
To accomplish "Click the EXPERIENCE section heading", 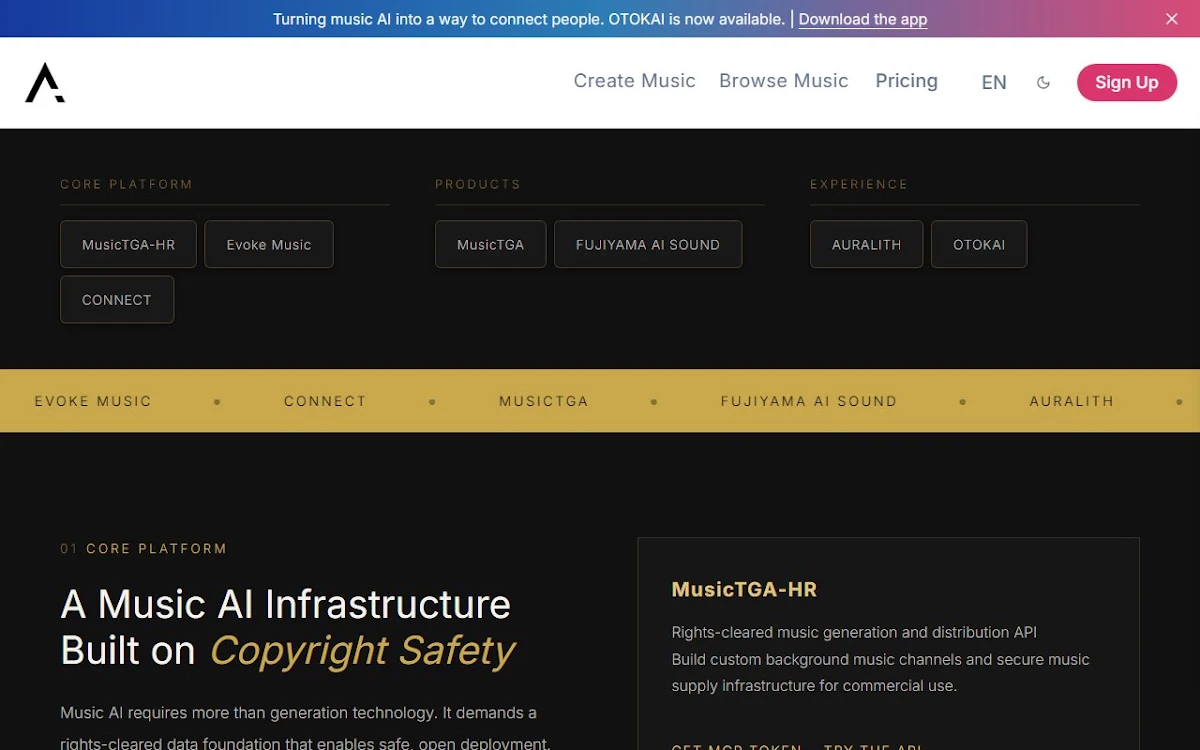I will 859,184.
